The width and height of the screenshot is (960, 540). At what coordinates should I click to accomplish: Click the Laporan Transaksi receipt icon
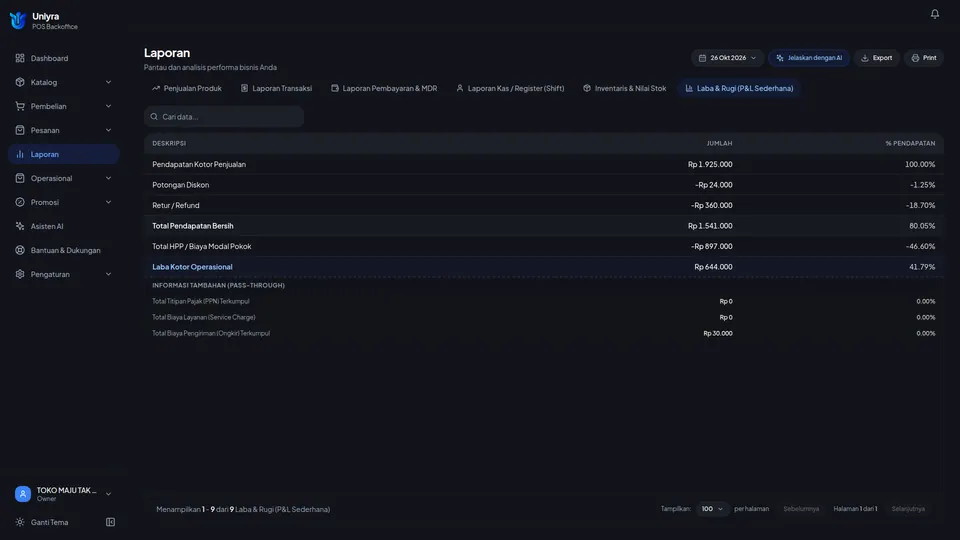(x=244, y=88)
